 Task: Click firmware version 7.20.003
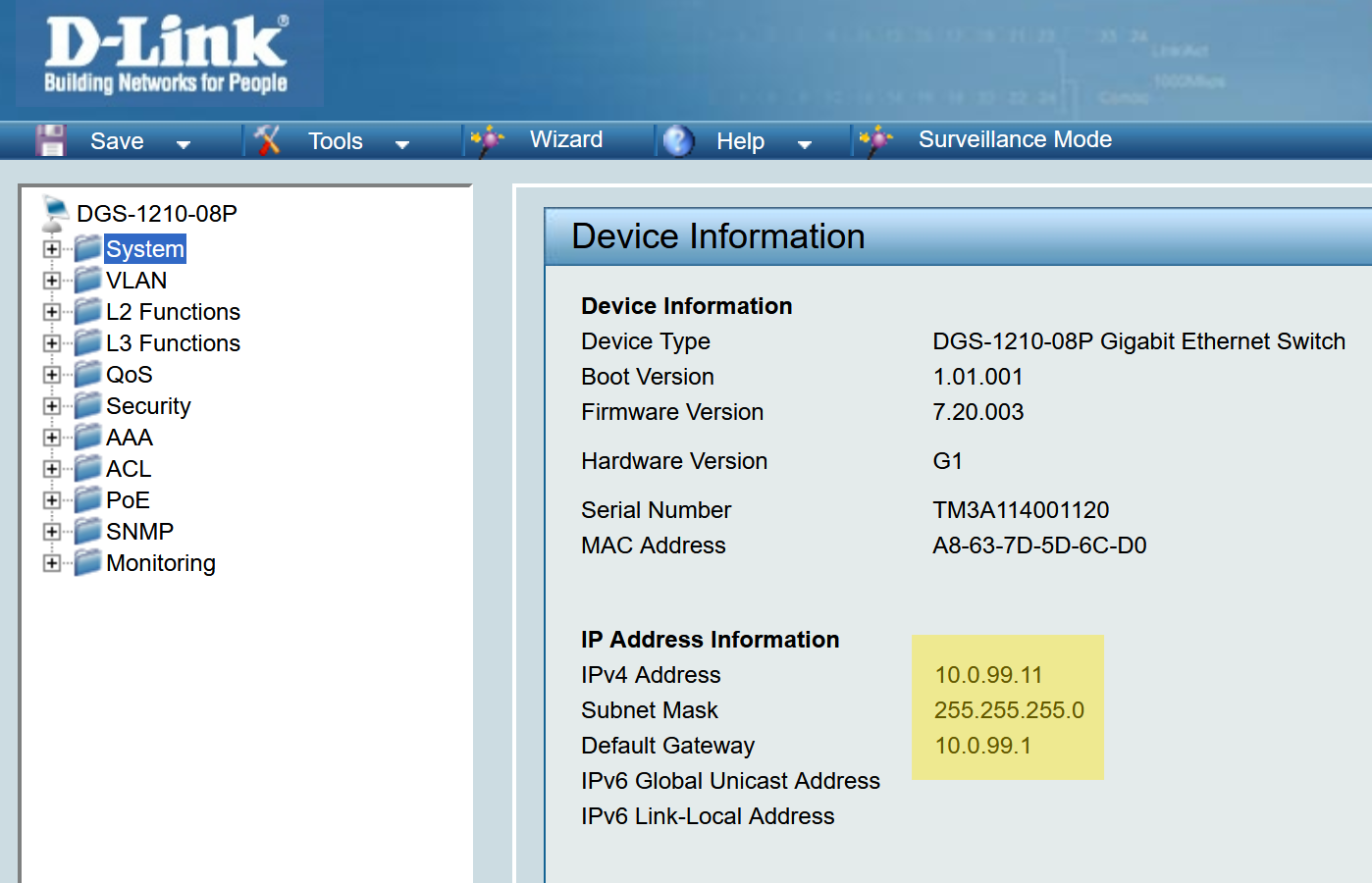(977, 412)
